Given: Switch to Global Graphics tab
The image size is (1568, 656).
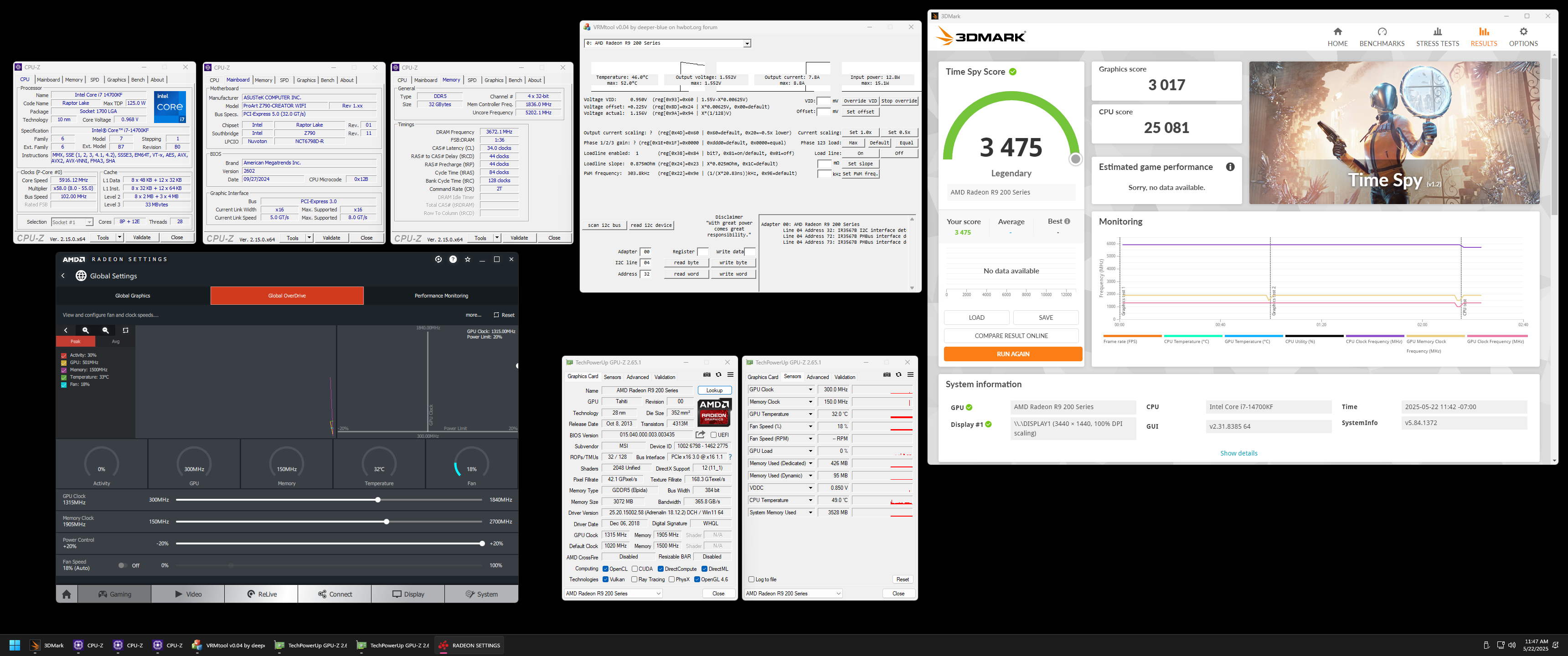Looking at the screenshot, I should point(133,296).
